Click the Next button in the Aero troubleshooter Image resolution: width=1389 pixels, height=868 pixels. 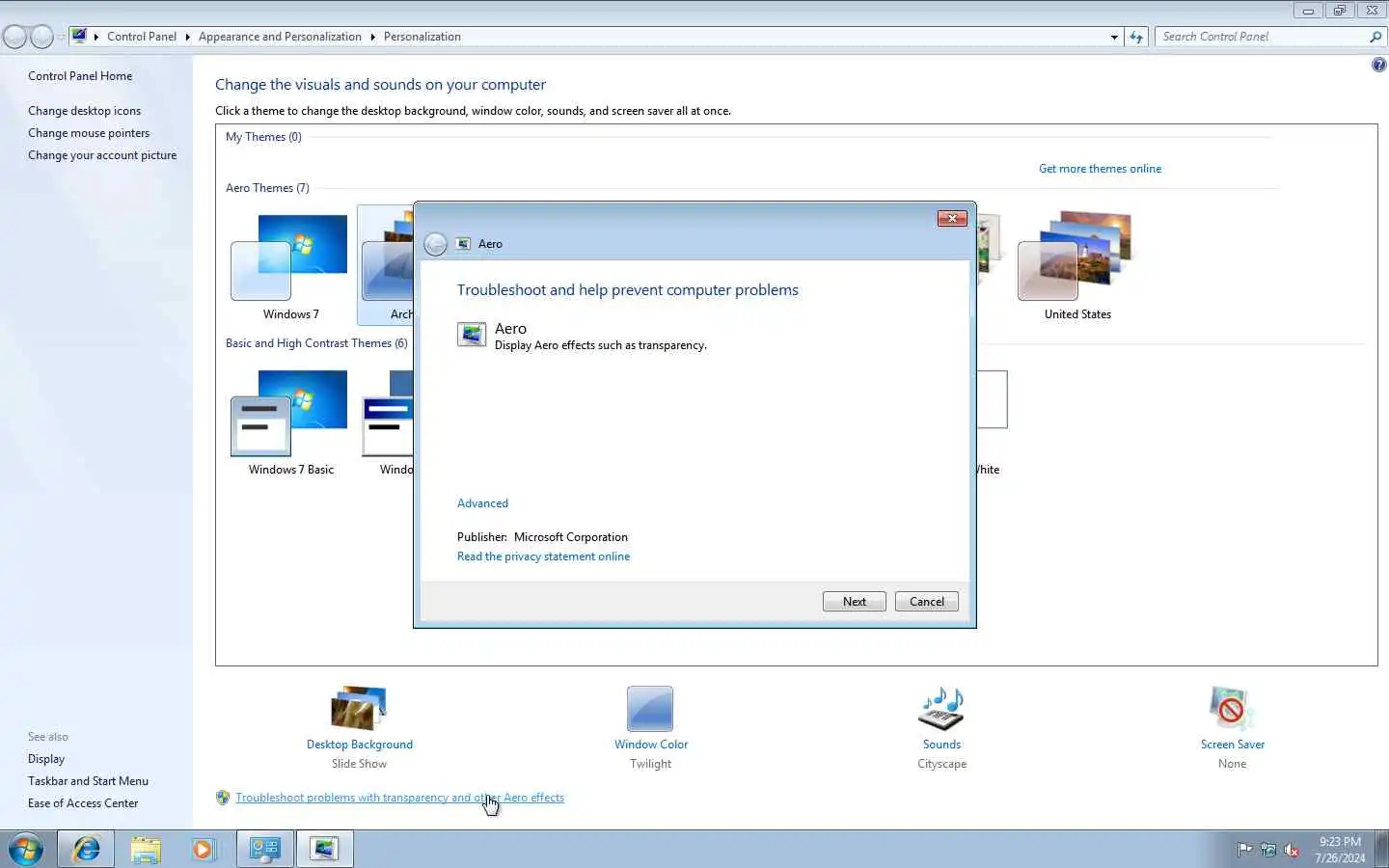[854, 601]
